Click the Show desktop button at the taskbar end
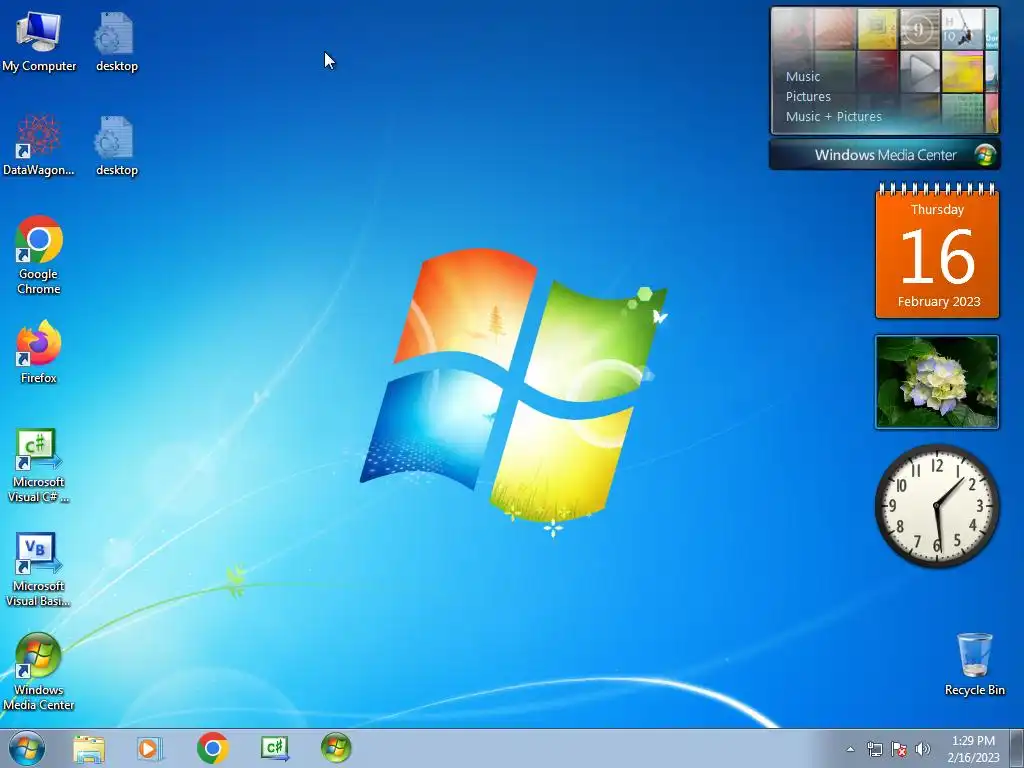This screenshot has width=1024, height=768. (1017, 748)
